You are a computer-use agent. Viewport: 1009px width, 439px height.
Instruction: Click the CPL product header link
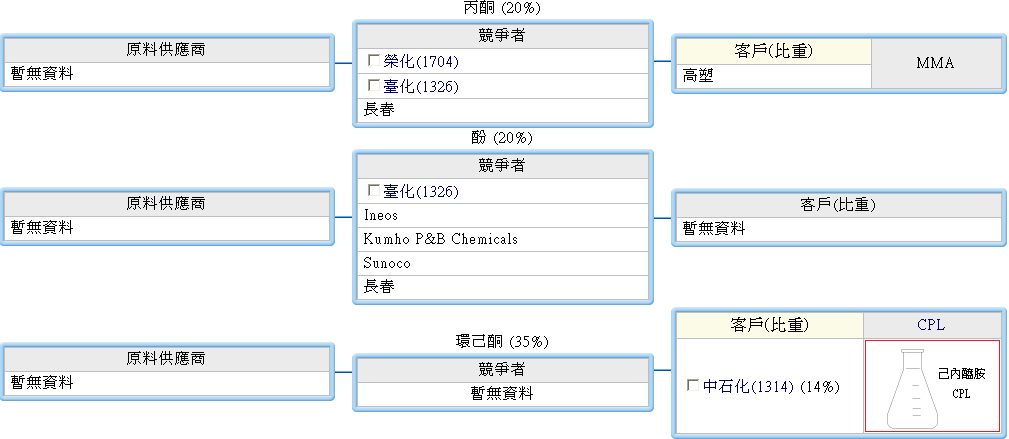930,325
